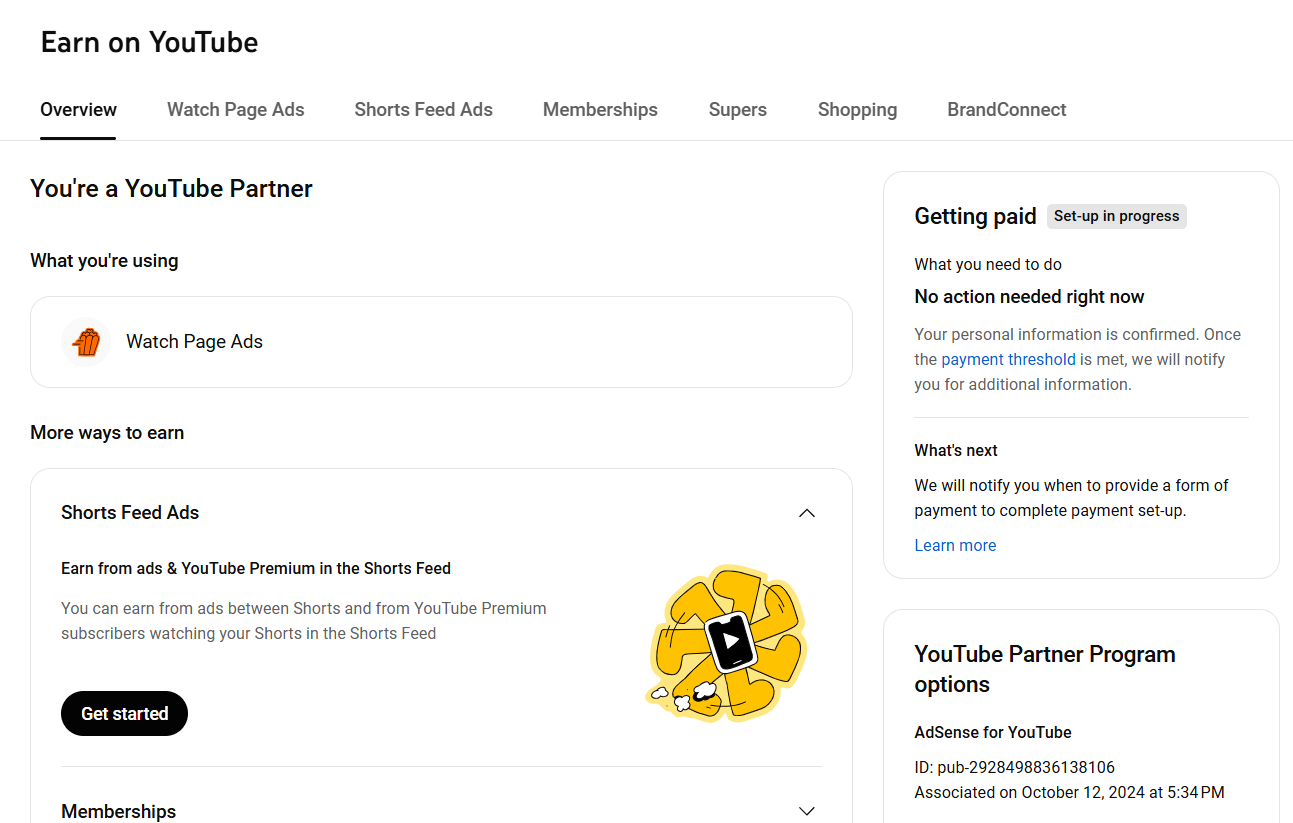Click the Shorts Feed illustration with phone
Image resolution: width=1293 pixels, height=823 pixels.
[727, 642]
